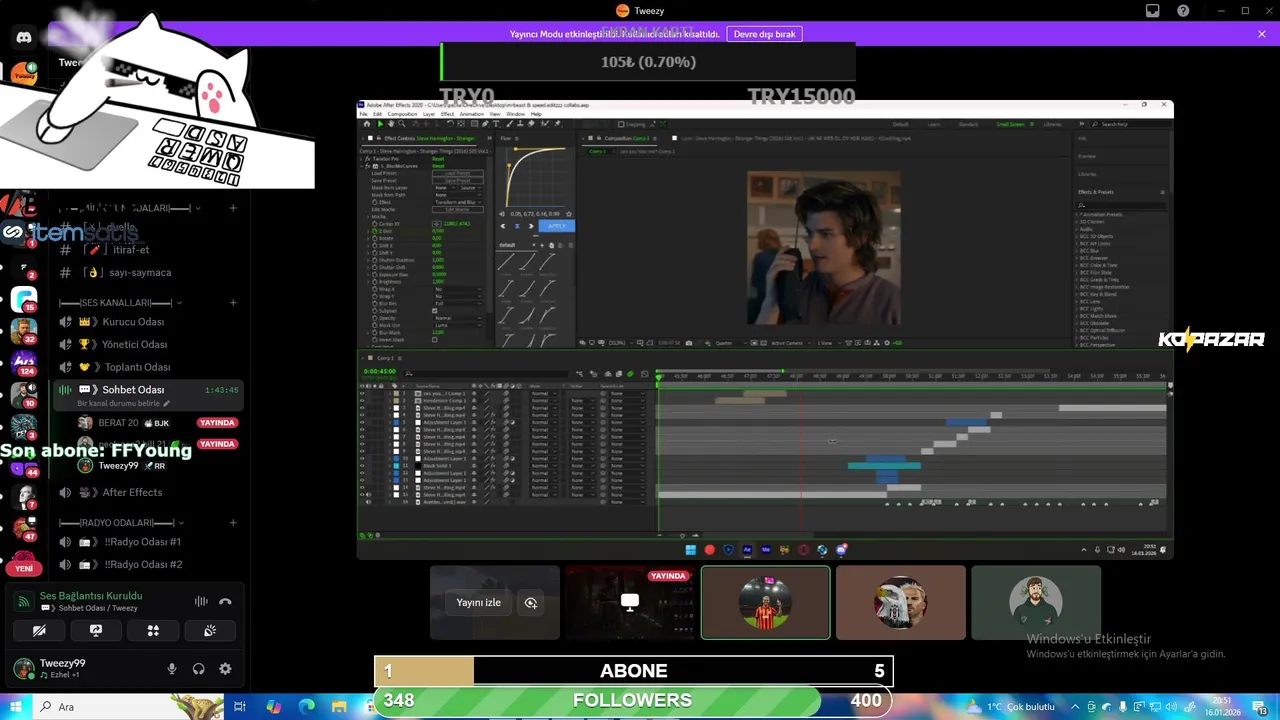The height and width of the screenshot is (720, 1280).
Task: Open Discord noise suppression icon
Action: coord(201,601)
